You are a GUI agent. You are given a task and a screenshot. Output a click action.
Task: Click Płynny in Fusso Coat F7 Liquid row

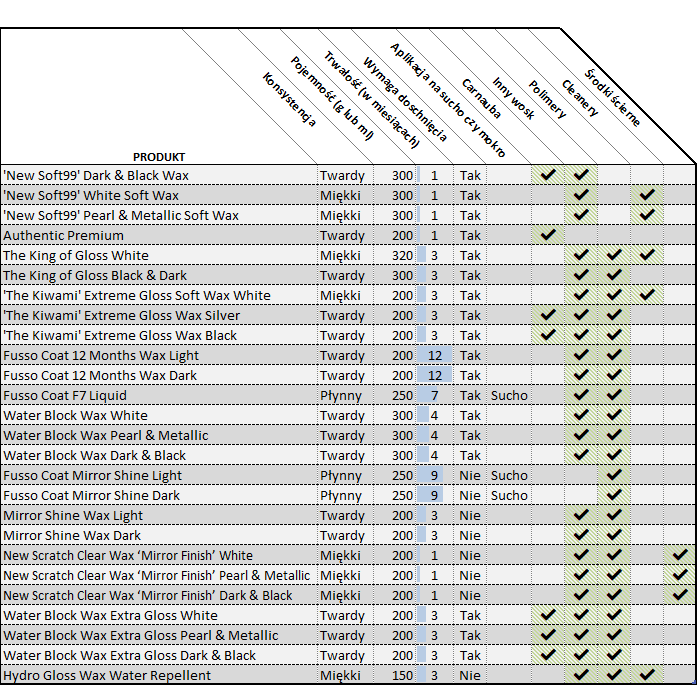341,395
